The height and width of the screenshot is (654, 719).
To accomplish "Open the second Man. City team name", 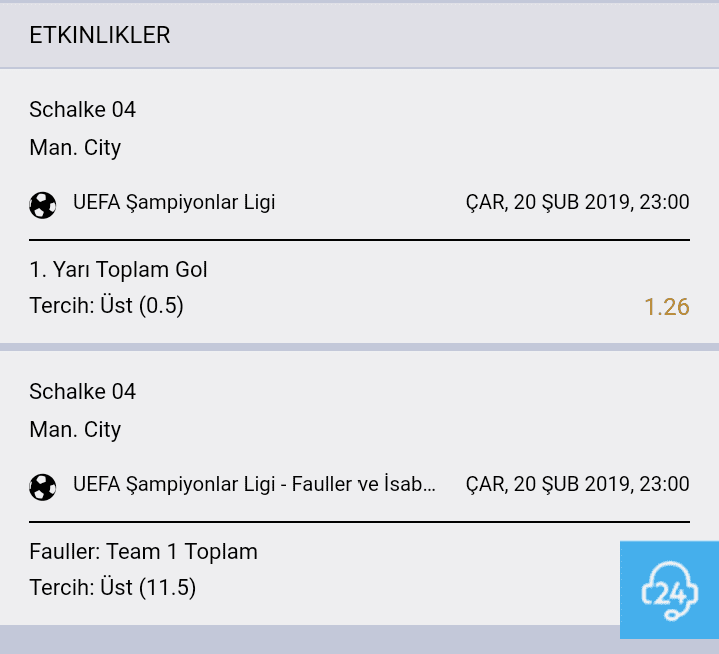I will 75,430.
